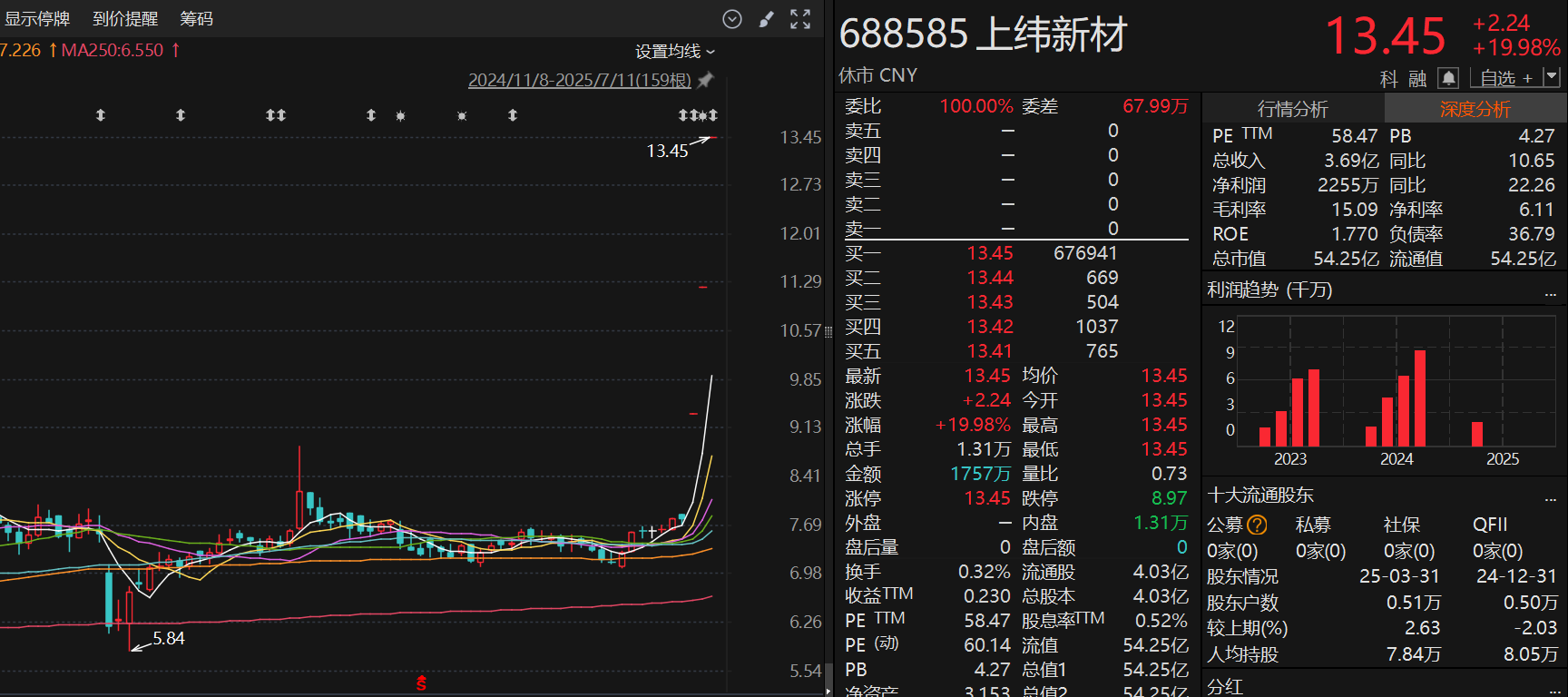Click the red S marker at chart bottom
This screenshot has height=697, width=1568.
421,682
